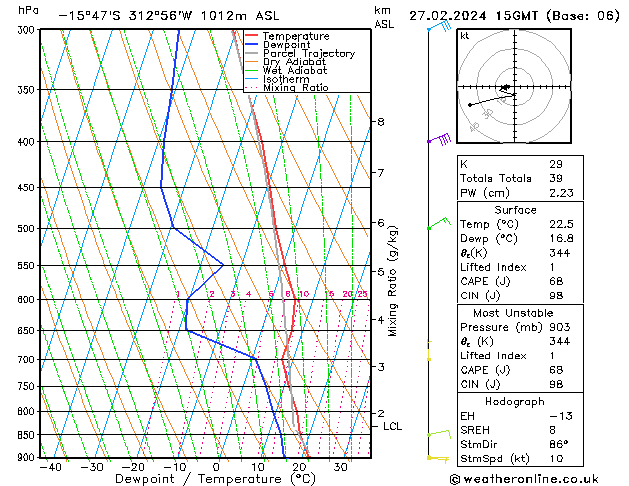Click the blue wind barb at 300 hPa
Screen dimensions: 629x486
tap(437, 26)
